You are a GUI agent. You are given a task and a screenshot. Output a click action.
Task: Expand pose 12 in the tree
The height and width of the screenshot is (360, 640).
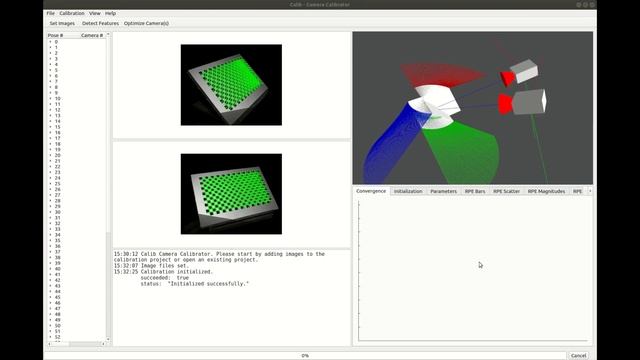[x=50, y=110]
